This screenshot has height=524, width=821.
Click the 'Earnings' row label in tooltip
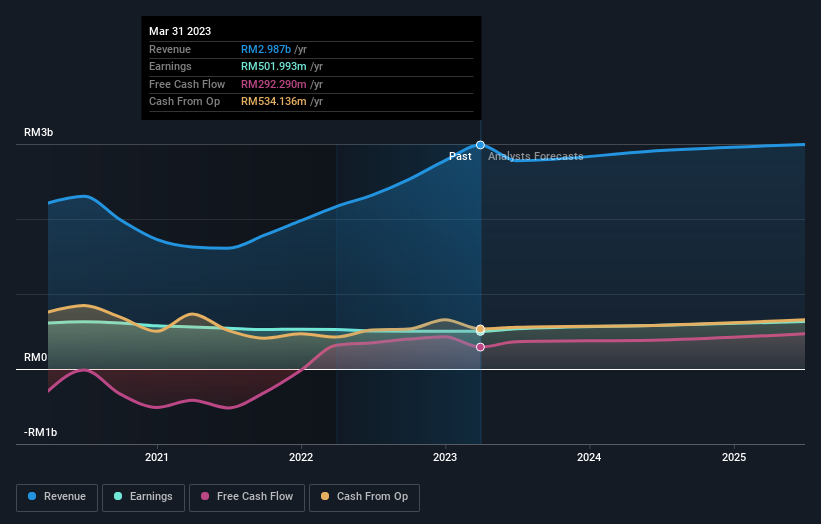pos(170,66)
